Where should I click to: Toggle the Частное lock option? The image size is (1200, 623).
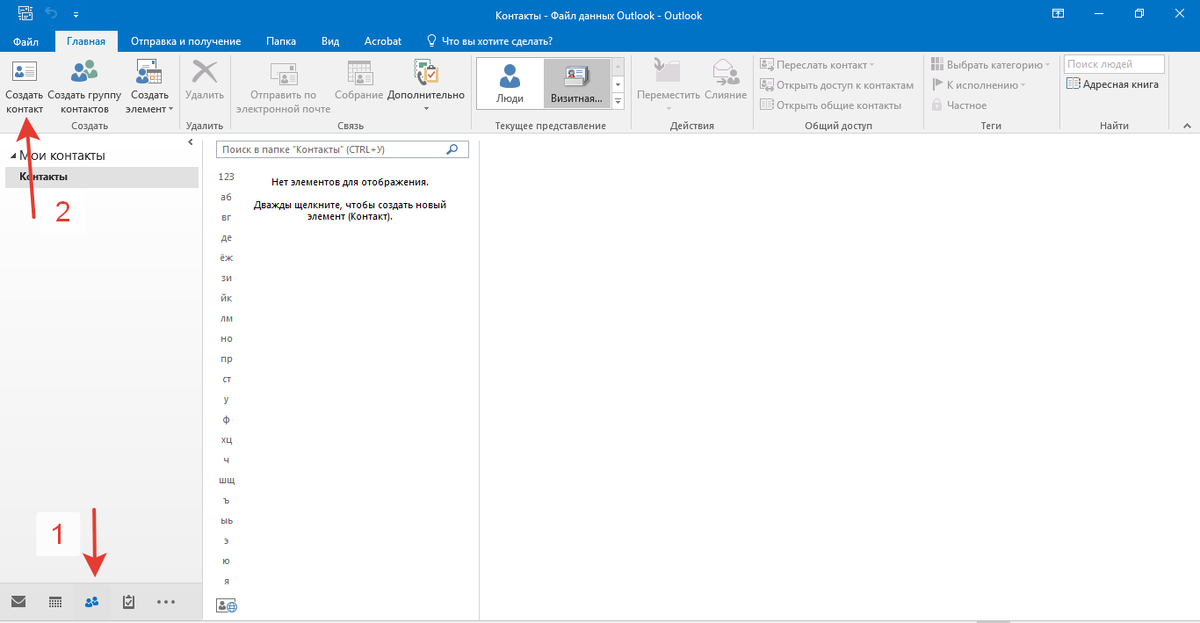(x=959, y=105)
